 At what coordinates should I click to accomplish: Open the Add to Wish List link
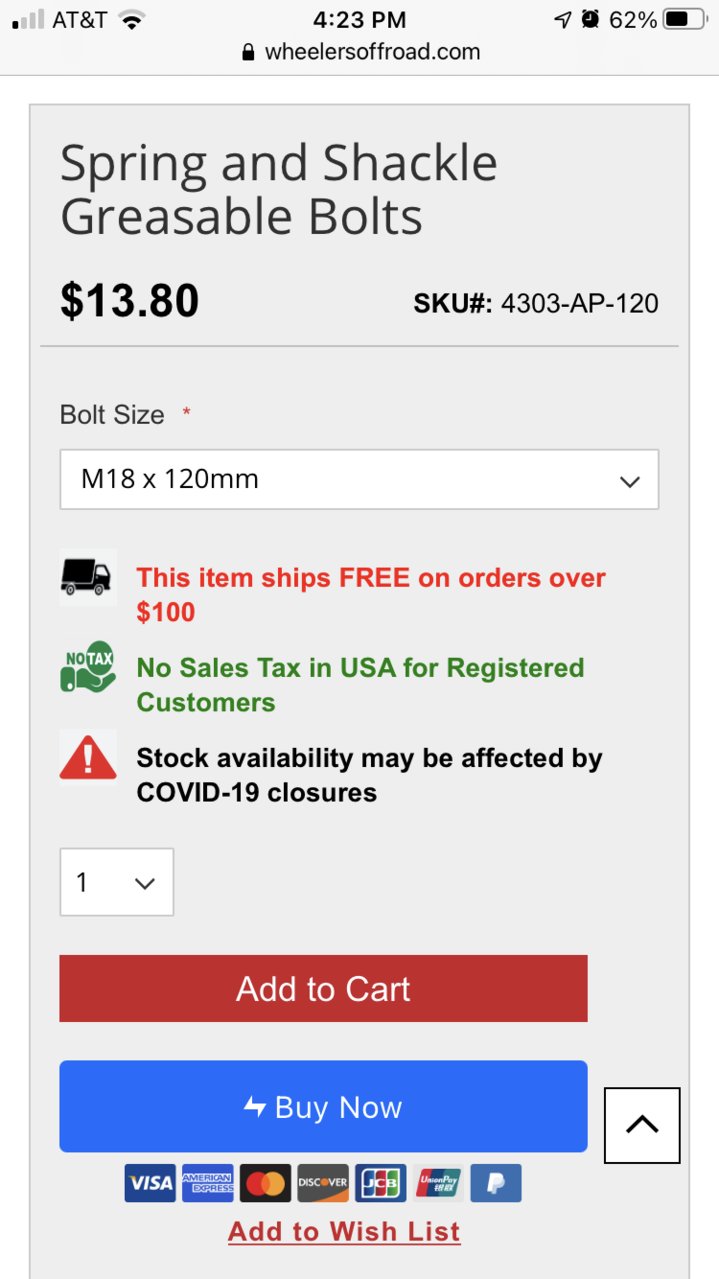point(344,1231)
